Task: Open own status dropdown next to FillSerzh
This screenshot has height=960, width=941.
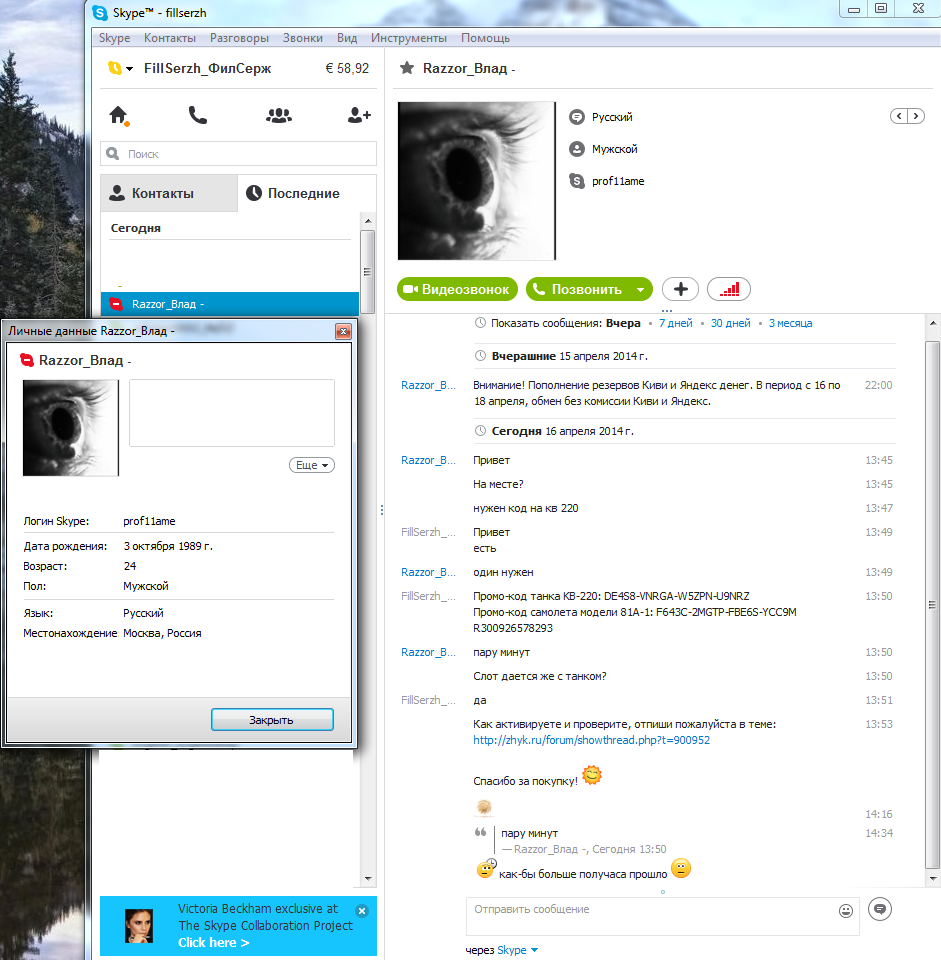Action: [x=129, y=69]
